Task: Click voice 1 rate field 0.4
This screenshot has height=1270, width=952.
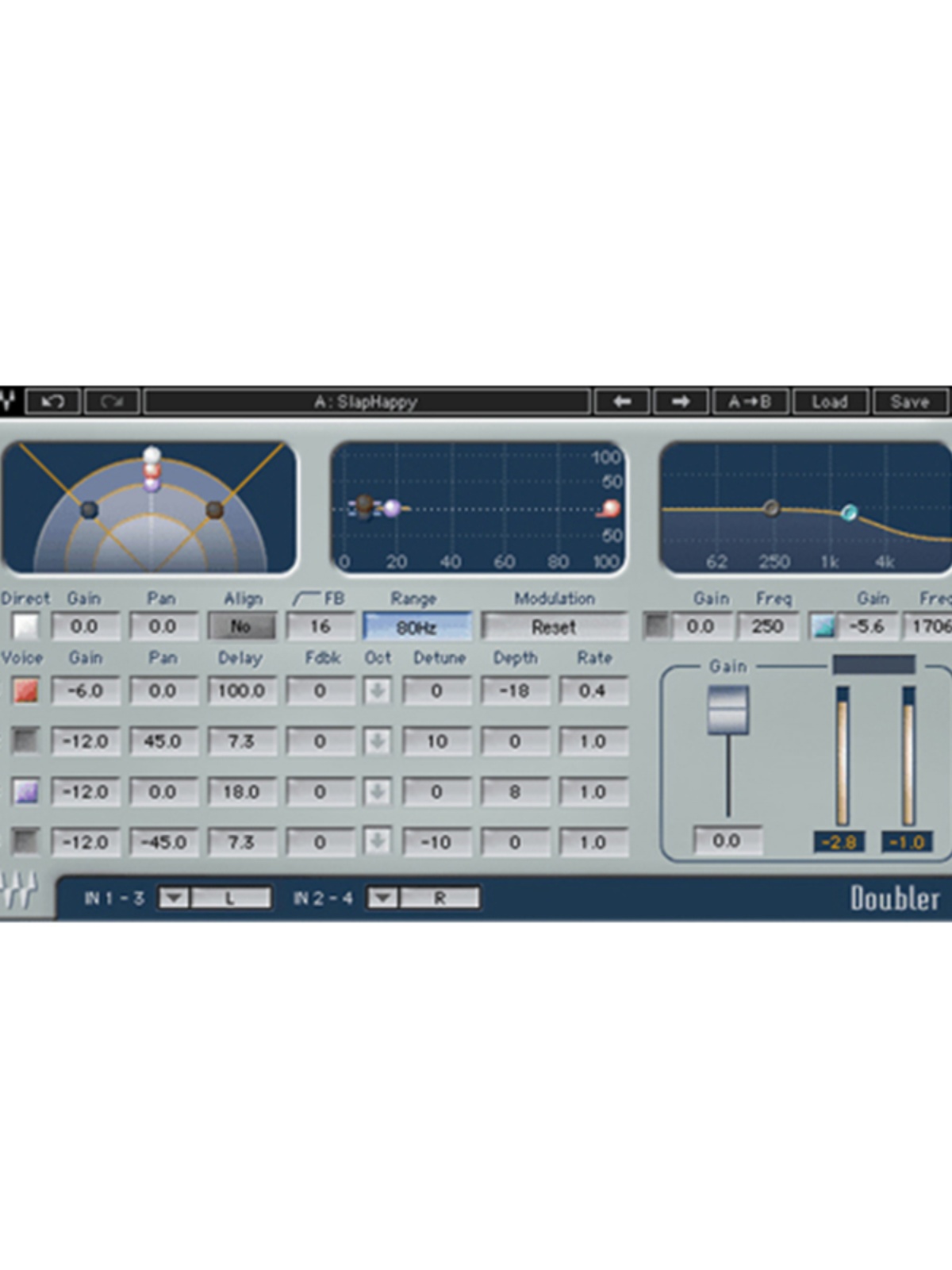Action: coord(593,691)
